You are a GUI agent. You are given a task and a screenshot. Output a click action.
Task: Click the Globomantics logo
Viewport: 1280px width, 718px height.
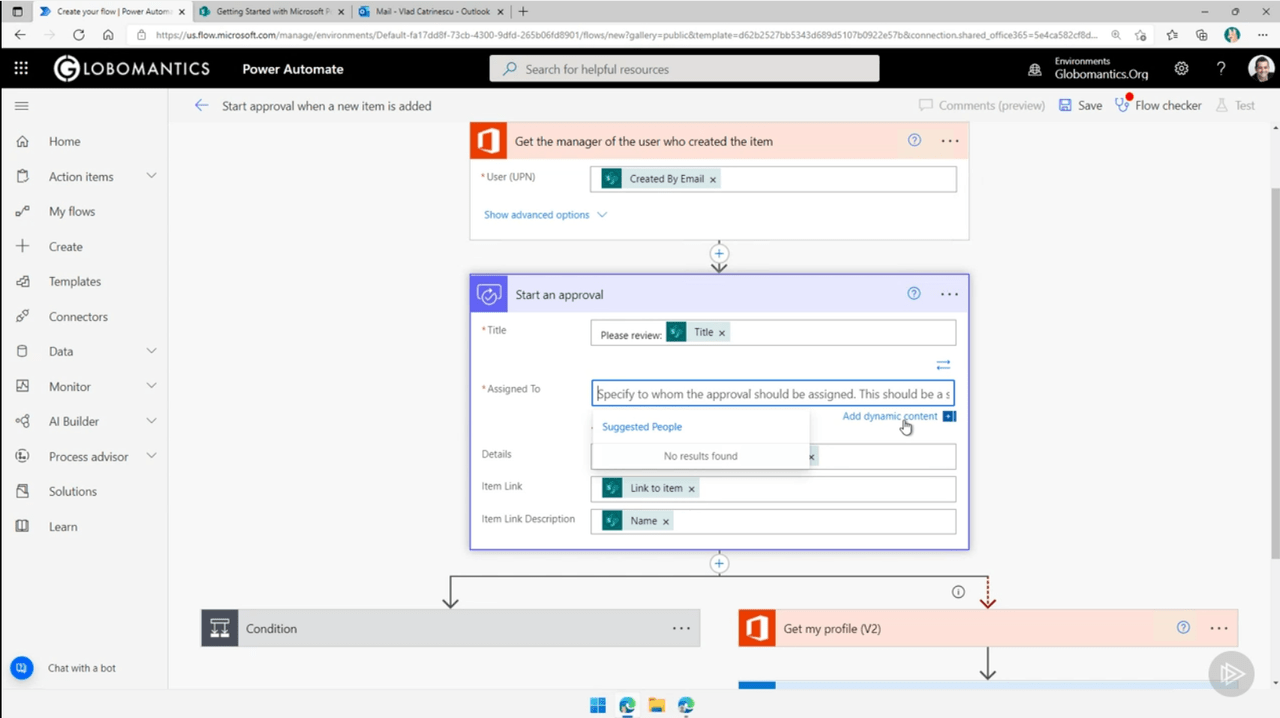pos(132,68)
